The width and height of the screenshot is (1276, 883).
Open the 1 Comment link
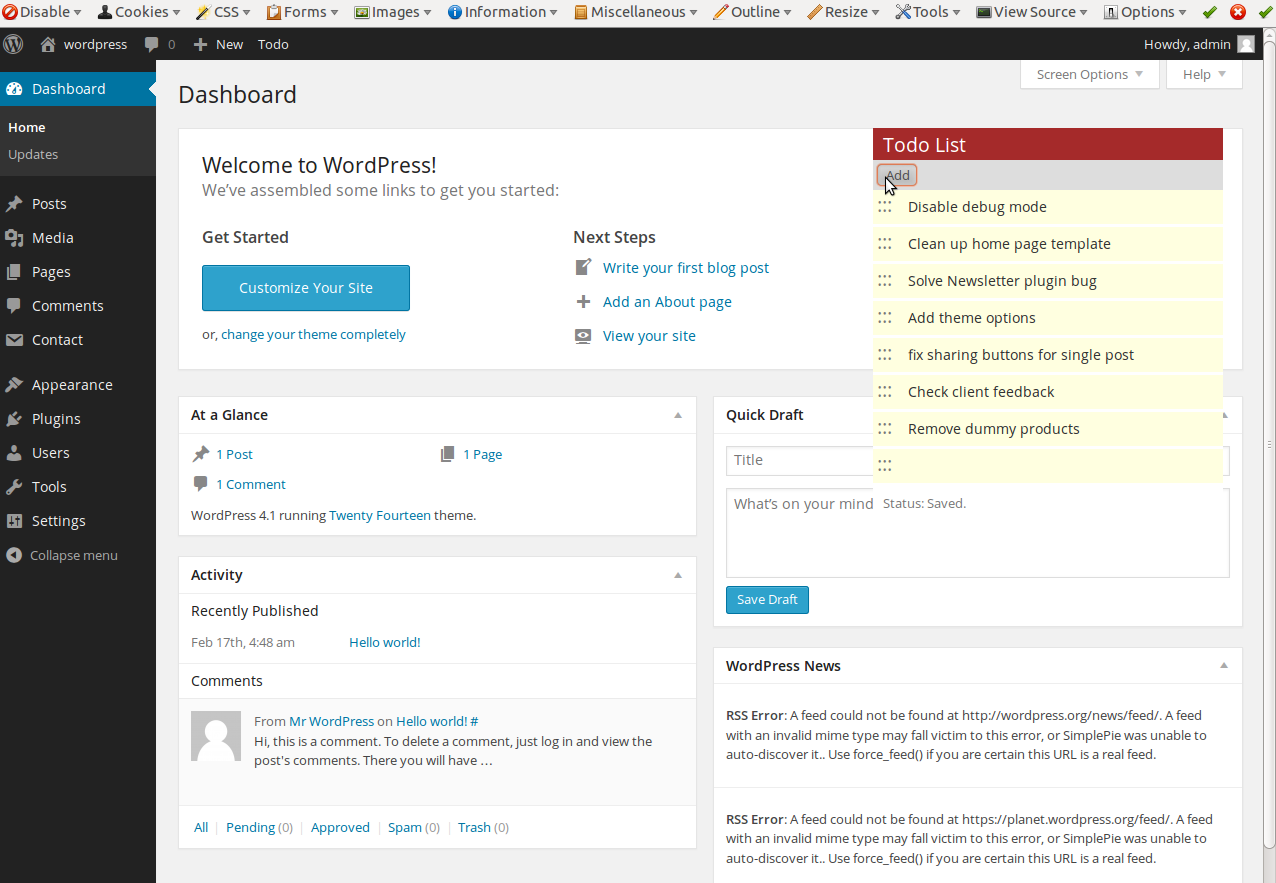[251, 484]
